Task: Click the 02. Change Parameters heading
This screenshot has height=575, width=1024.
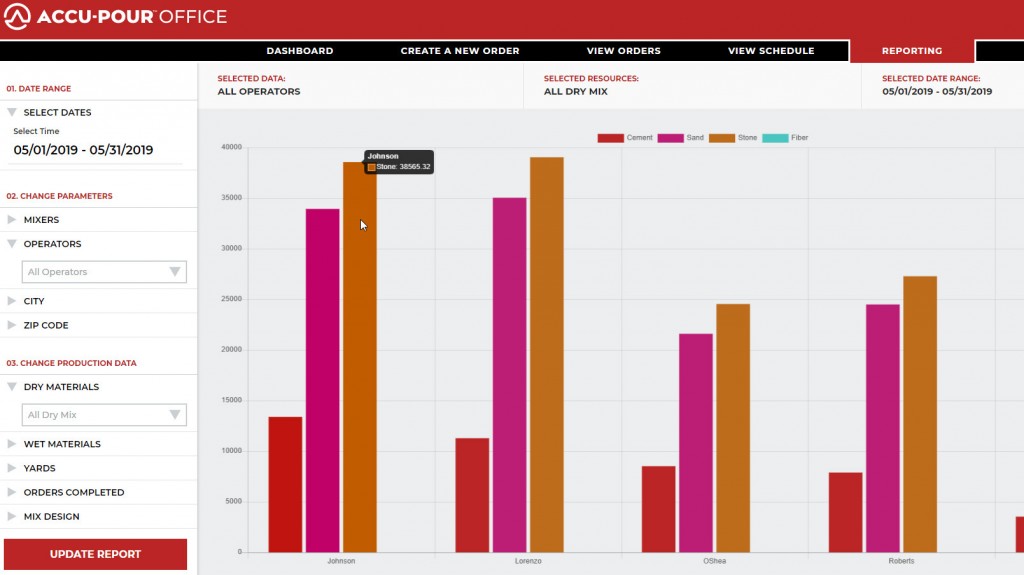Action: coord(59,196)
